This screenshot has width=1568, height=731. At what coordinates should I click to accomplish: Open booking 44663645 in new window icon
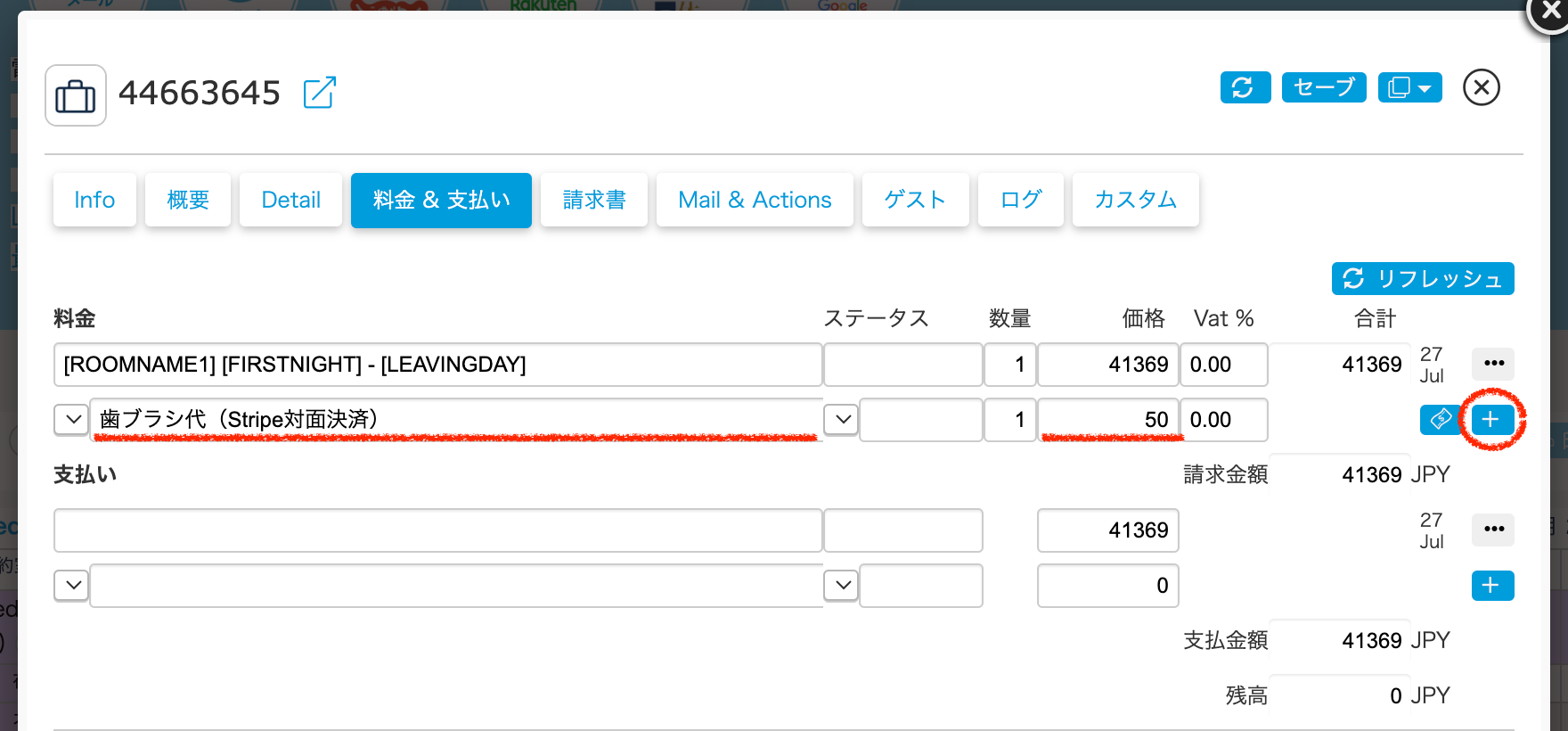[319, 93]
